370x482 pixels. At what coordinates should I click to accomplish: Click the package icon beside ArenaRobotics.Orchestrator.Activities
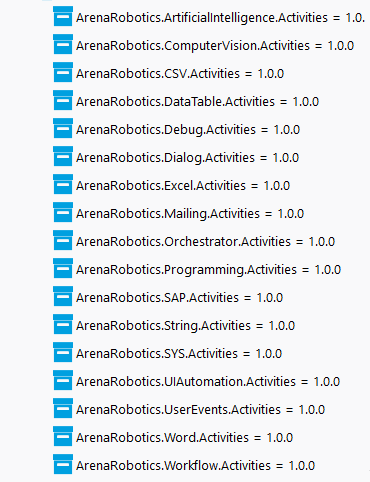(63, 240)
